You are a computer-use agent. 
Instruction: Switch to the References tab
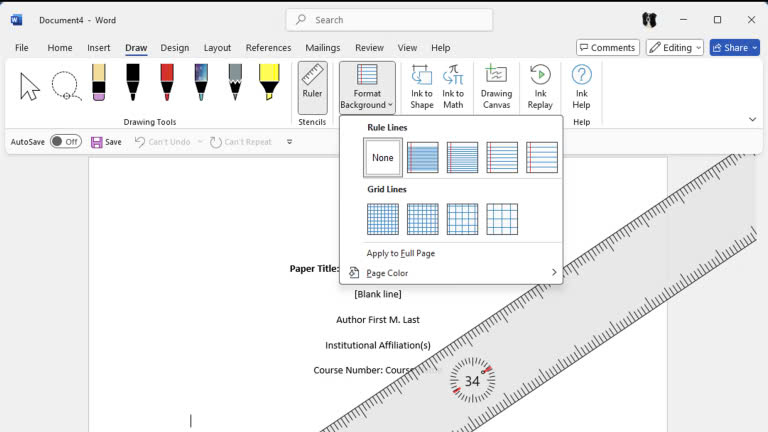pos(268,48)
